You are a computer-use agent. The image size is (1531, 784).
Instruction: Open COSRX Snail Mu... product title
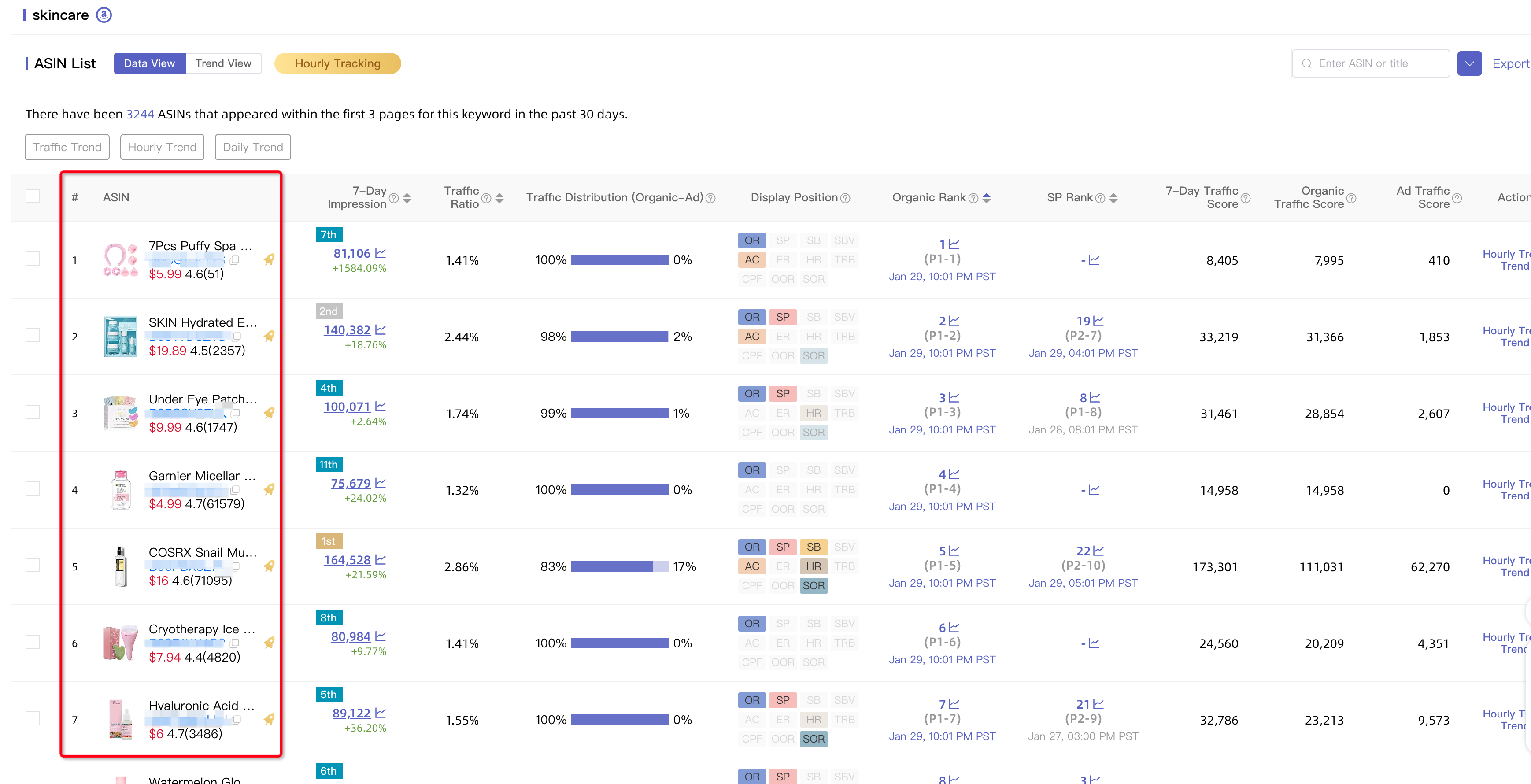pyautogui.click(x=203, y=552)
